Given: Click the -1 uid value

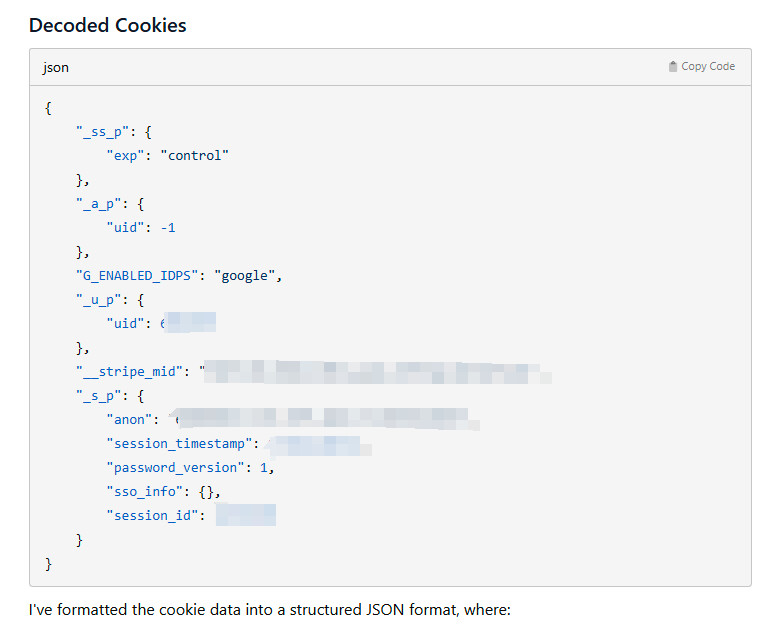Looking at the screenshot, I should [x=168, y=228].
